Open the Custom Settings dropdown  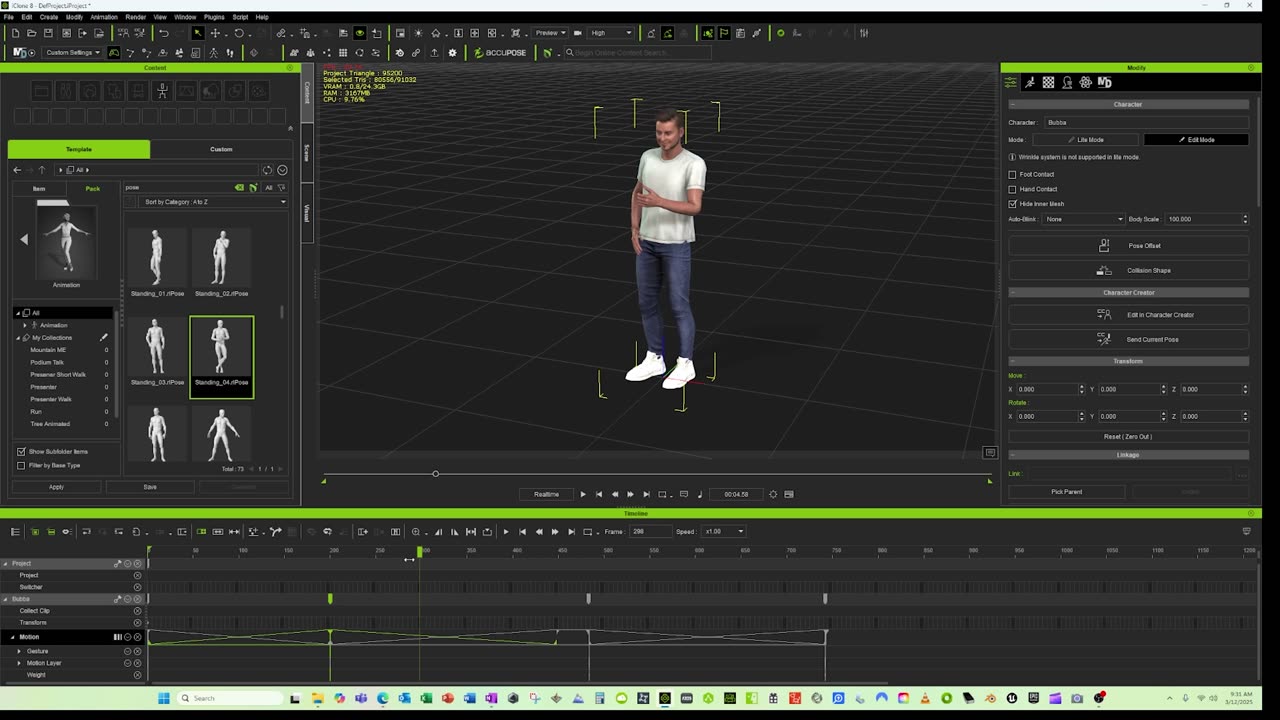pyautogui.click(x=72, y=53)
